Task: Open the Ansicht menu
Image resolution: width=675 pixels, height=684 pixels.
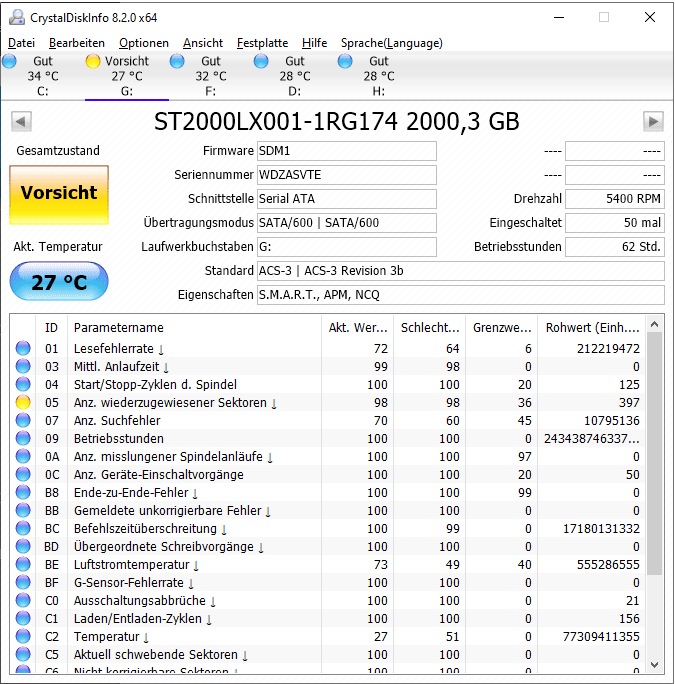Action: point(203,43)
